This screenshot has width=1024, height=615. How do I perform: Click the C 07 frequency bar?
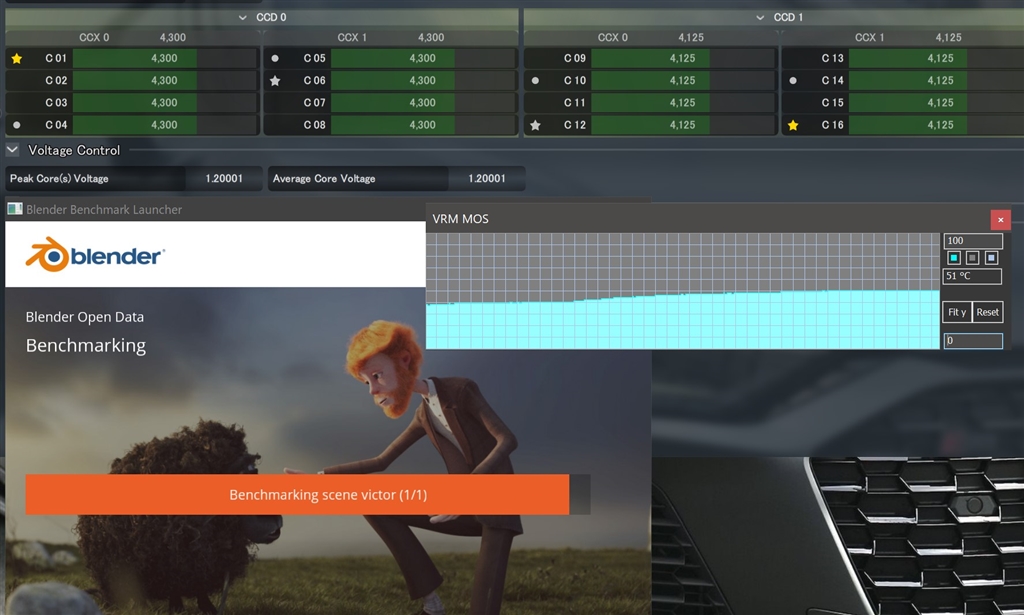(x=423, y=102)
